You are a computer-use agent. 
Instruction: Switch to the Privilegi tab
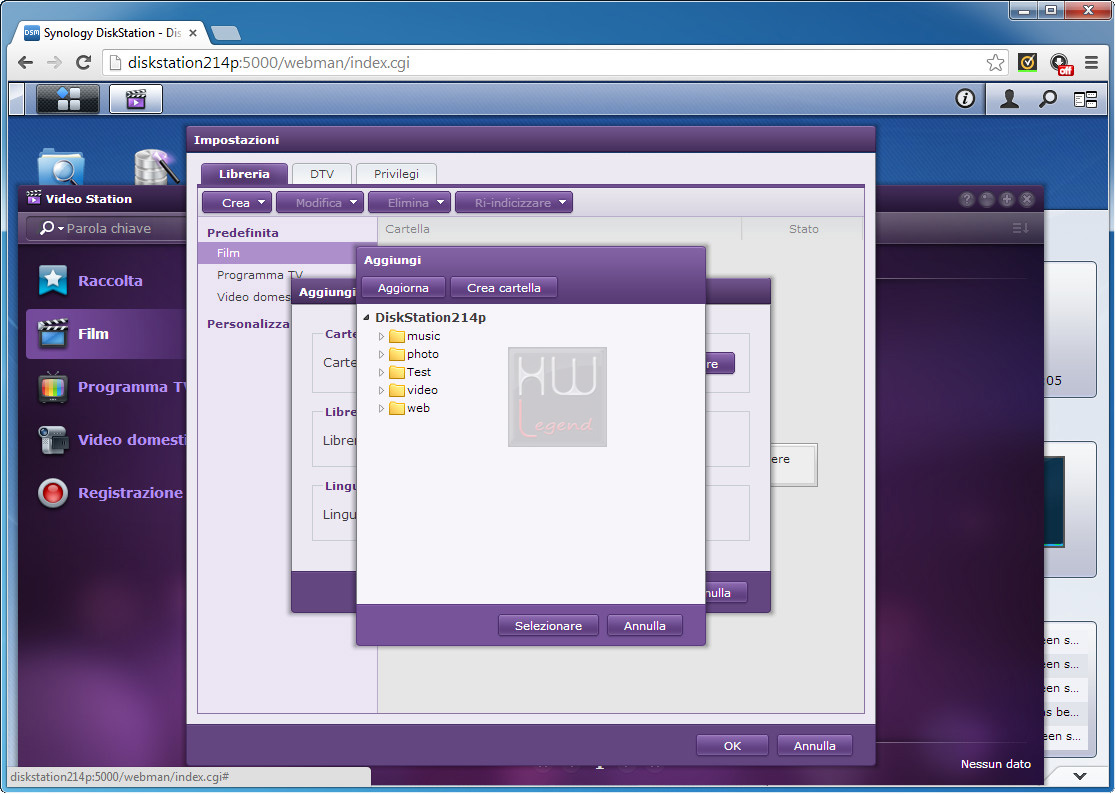coord(396,174)
